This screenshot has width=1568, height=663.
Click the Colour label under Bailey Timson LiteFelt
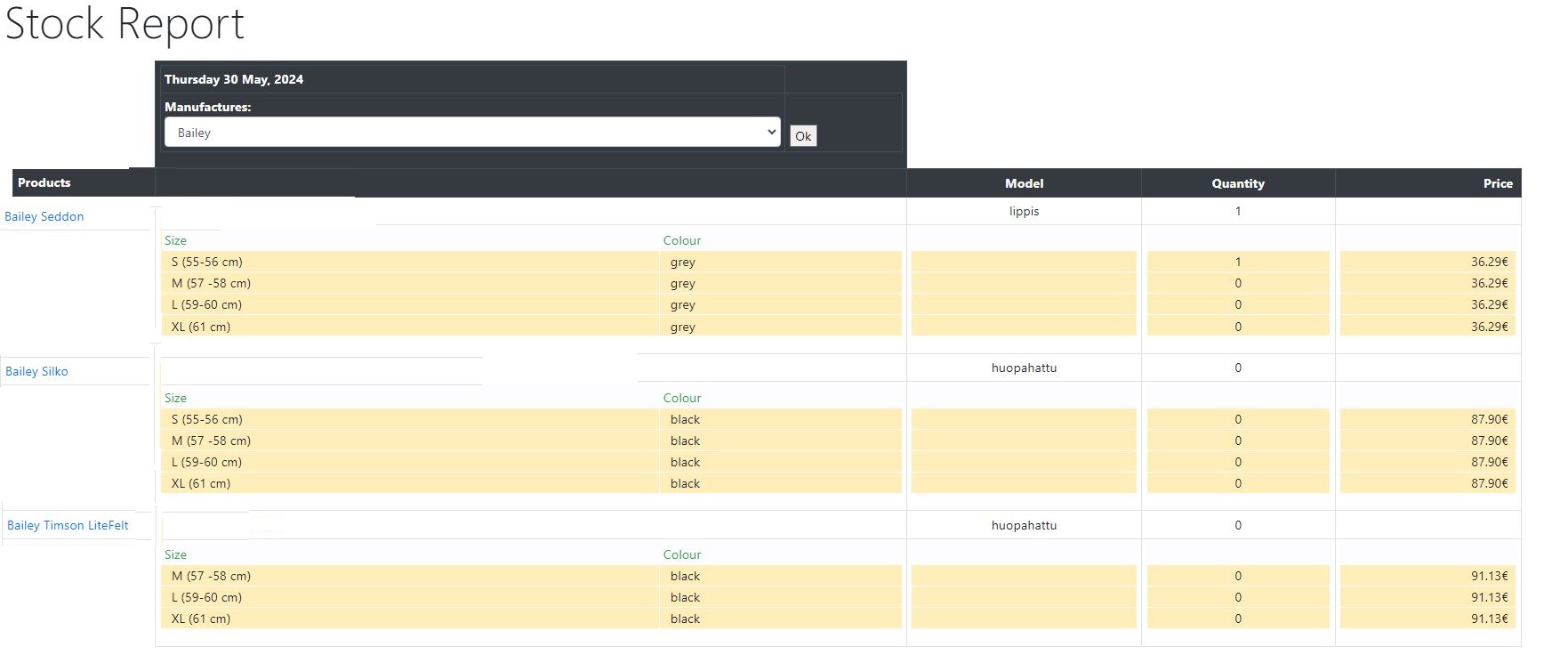pyautogui.click(x=682, y=554)
